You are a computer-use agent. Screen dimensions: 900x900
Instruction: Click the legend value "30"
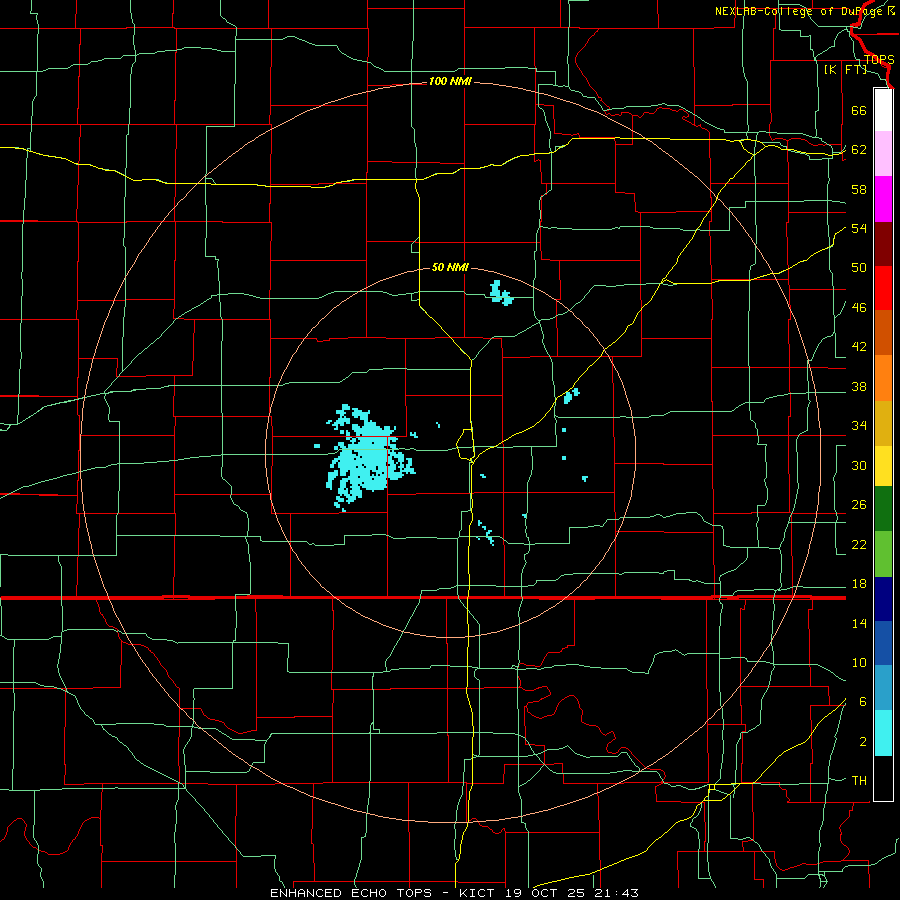coord(859,465)
